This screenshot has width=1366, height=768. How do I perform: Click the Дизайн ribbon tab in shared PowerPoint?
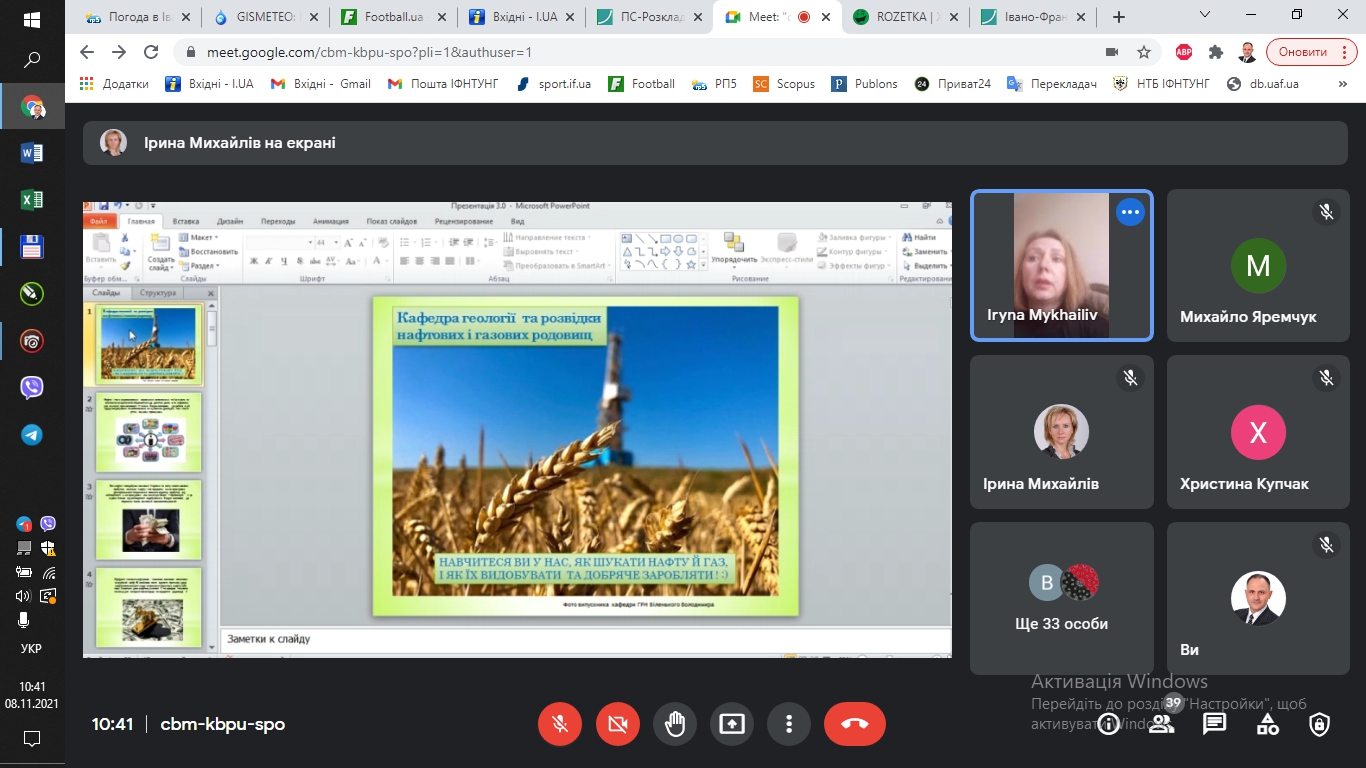coord(230,221)
